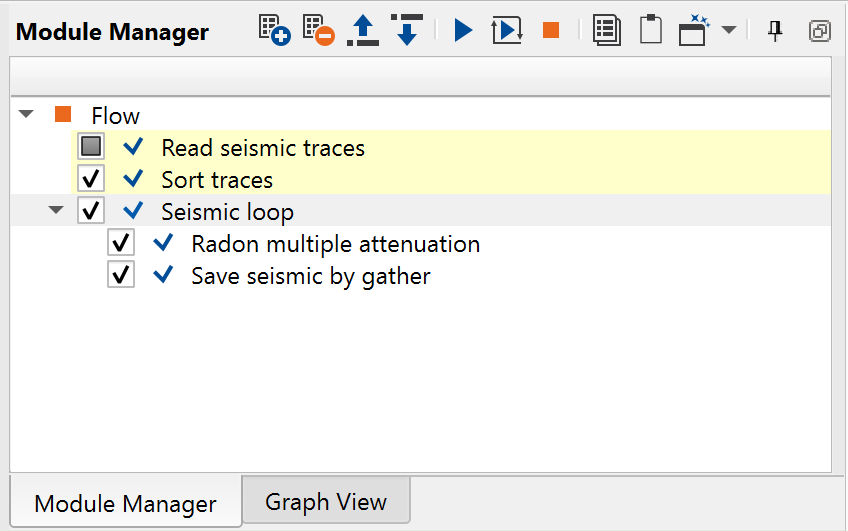
Task: Pin the Module Manager panel
Action: coord(774,31)
